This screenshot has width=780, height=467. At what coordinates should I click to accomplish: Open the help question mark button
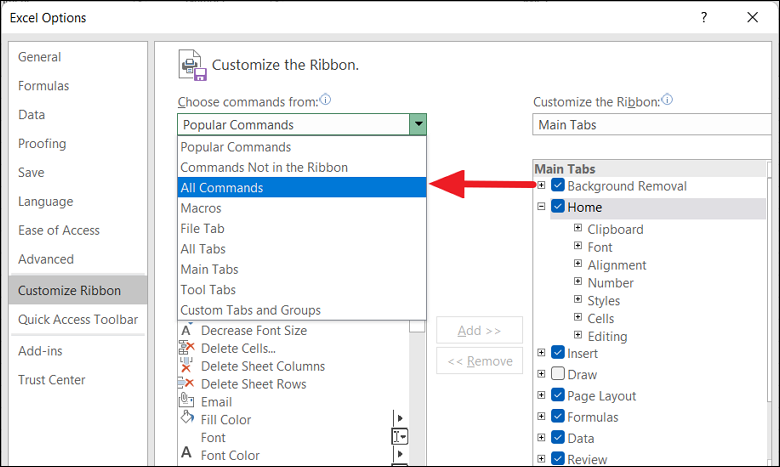pos(704,17)
